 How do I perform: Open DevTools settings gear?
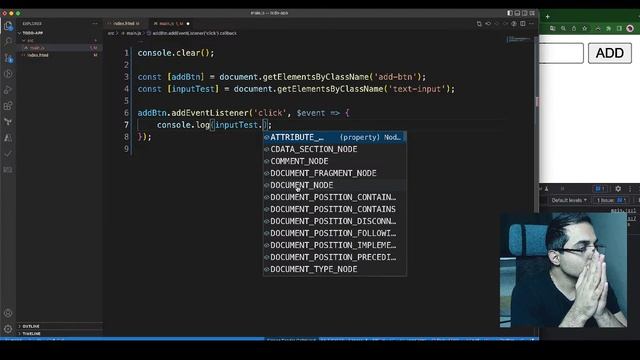pyautogui.click(x=618, y=189)
